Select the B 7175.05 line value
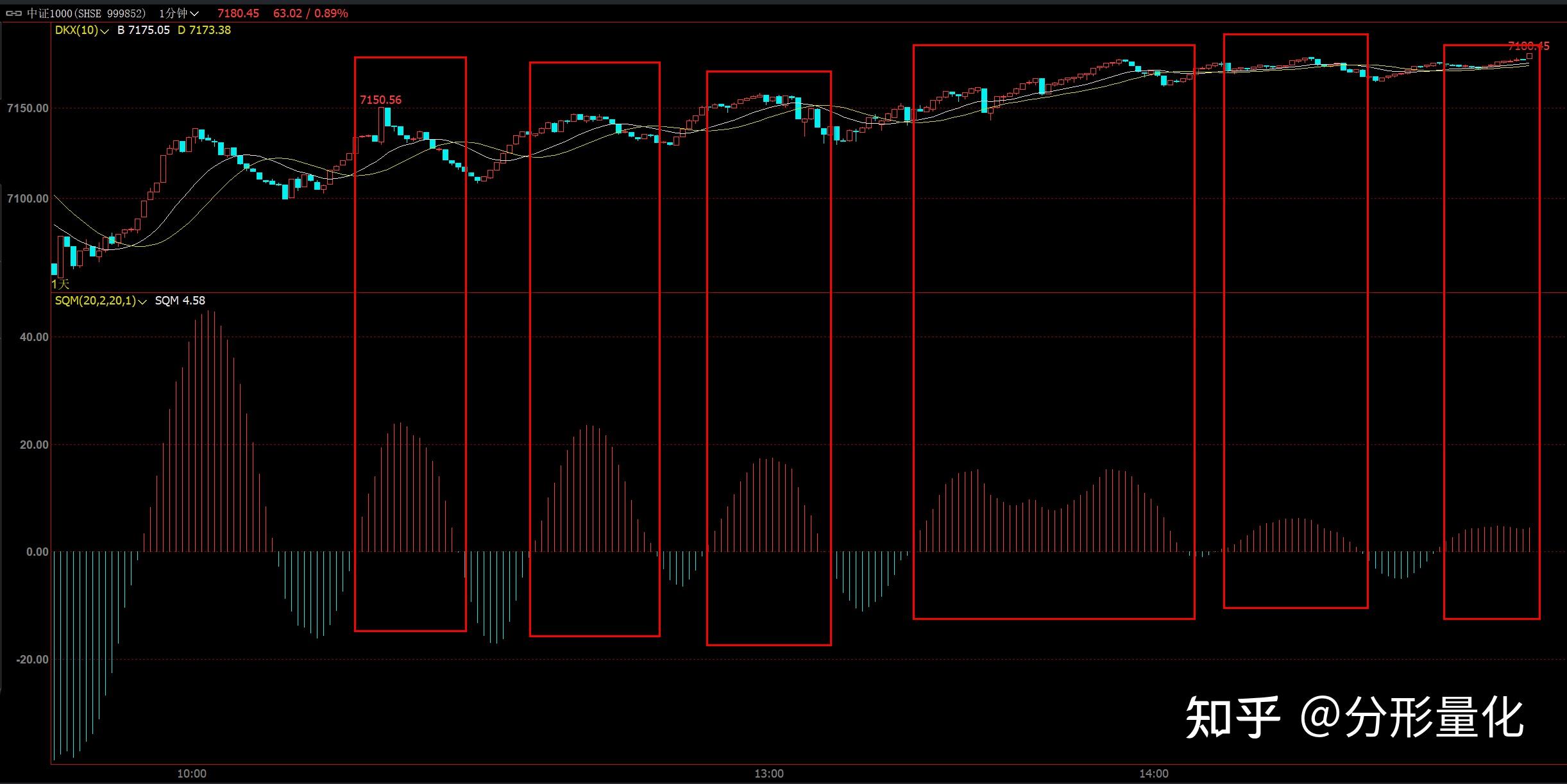The height and width of the screenshot is (784, 1567). point(144,30)
